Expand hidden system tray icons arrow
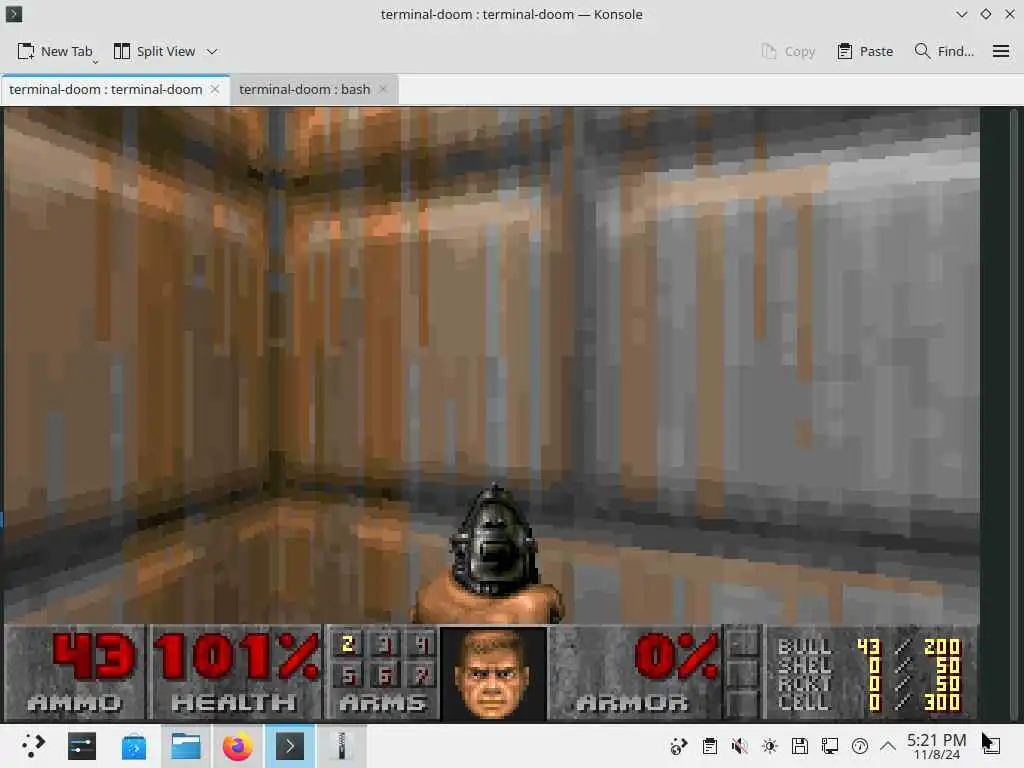 888,746
